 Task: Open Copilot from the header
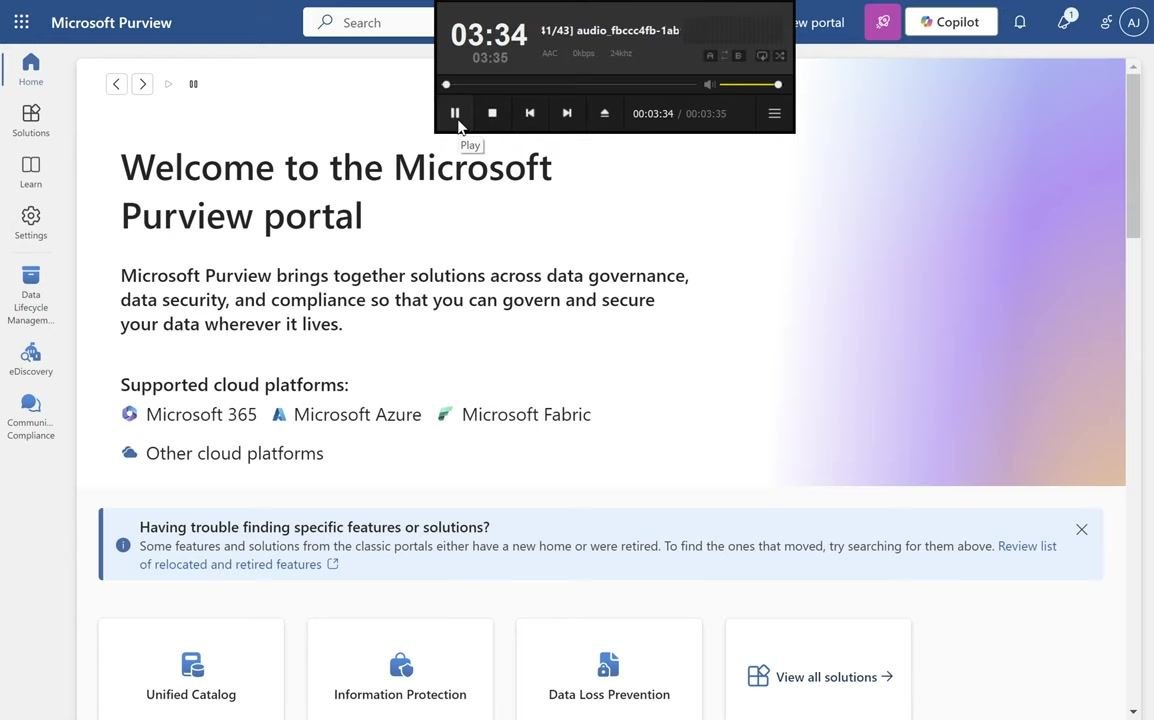coord(951,22)
